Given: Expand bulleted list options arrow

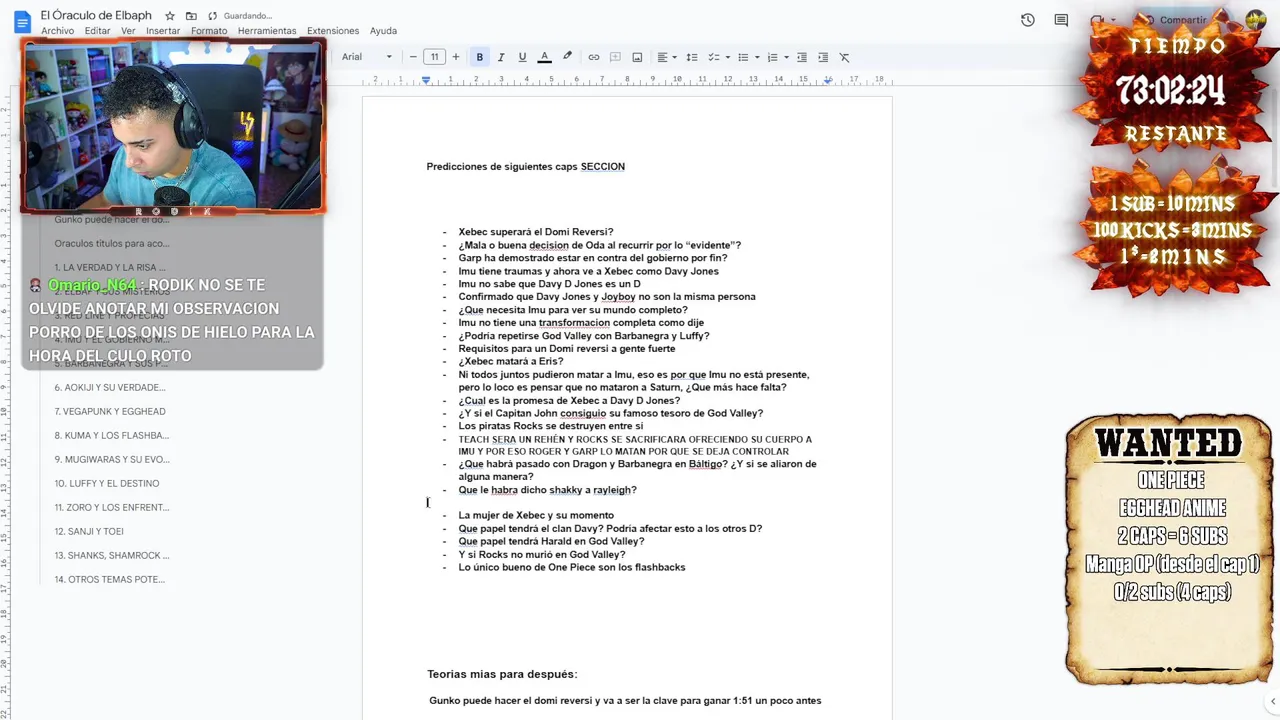Looking at the screenshot, I should (x=757, y=57).
